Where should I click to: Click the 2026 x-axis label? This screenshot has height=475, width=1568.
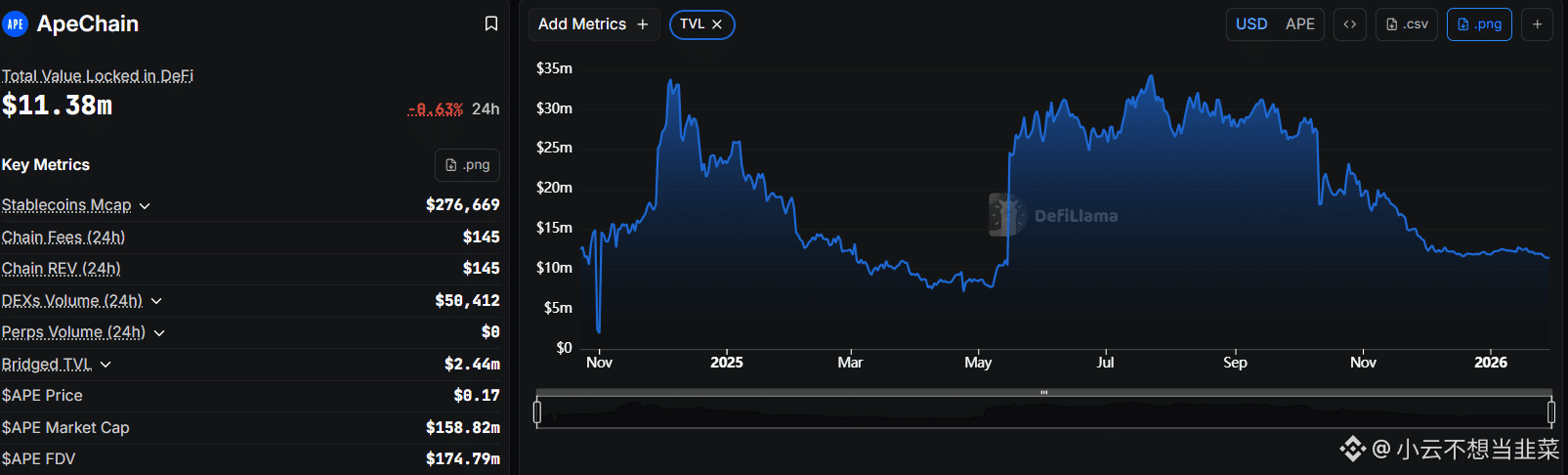1491,363
